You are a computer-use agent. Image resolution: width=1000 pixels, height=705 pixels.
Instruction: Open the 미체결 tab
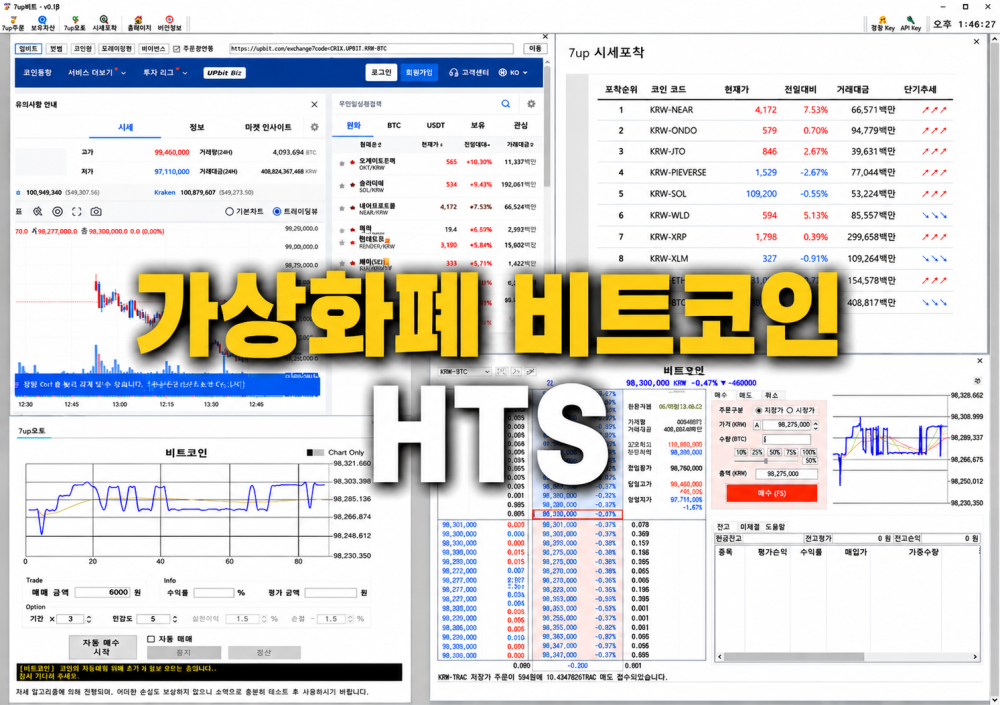[x=749, y=527]
